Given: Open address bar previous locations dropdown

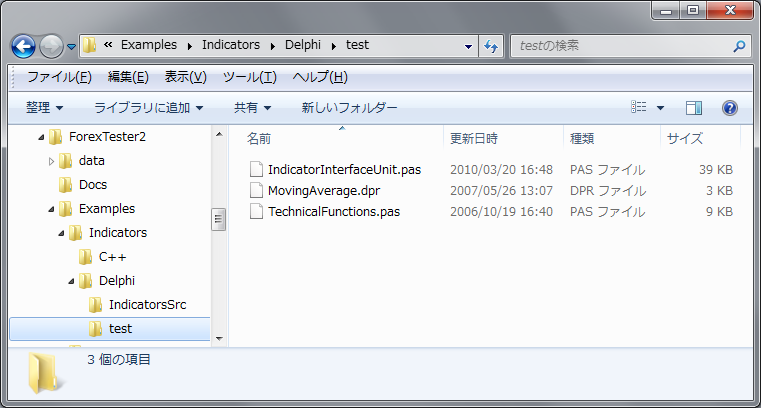Looking at the screenshot, I should (468, 47).
